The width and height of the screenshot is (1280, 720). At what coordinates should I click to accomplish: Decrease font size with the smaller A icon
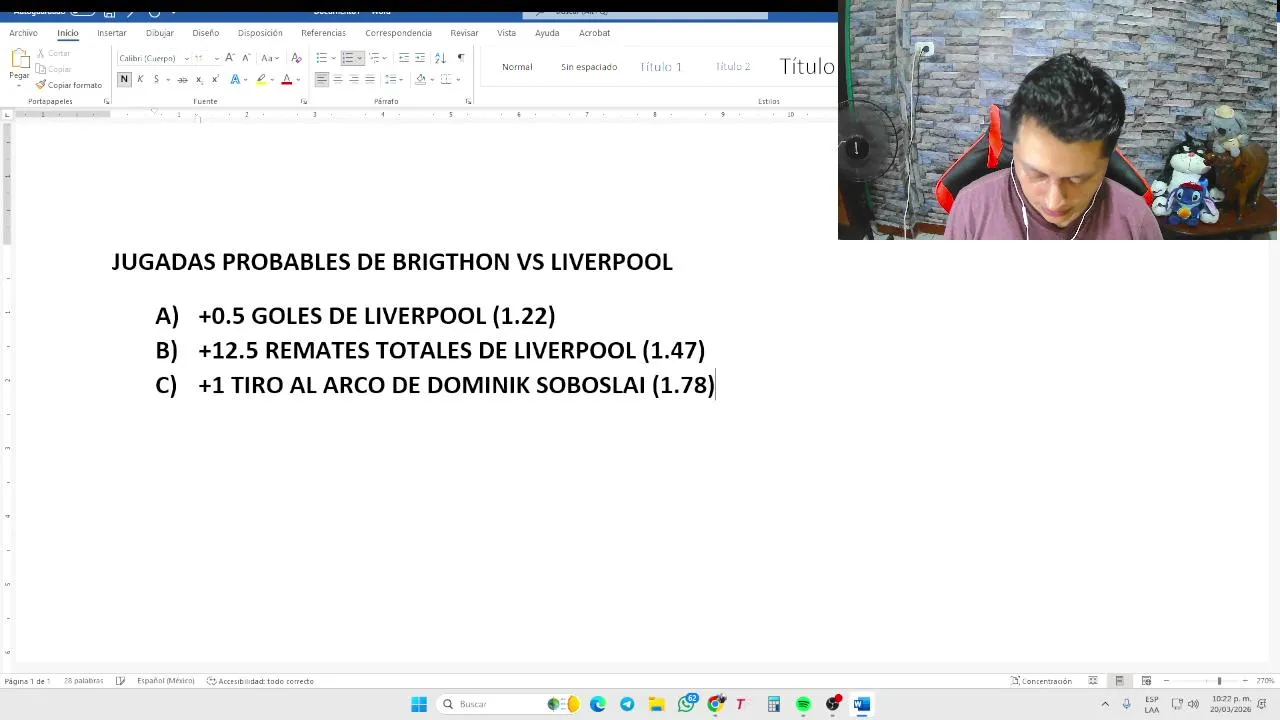click(x=245, y=58)
